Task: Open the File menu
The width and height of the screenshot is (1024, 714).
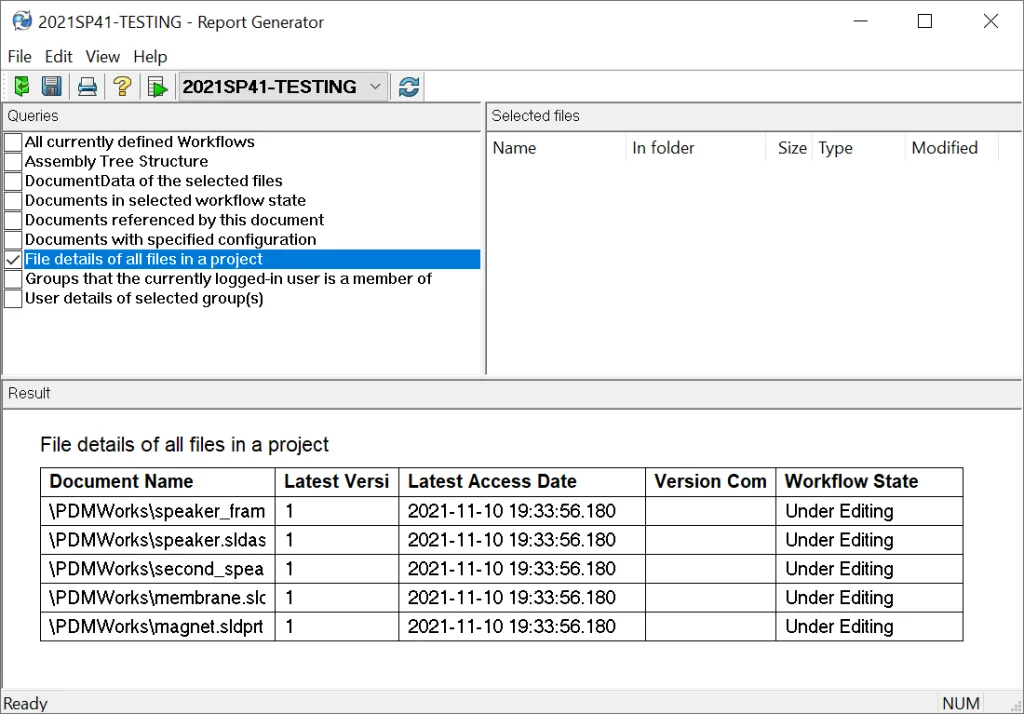Action: pos(20,57)
